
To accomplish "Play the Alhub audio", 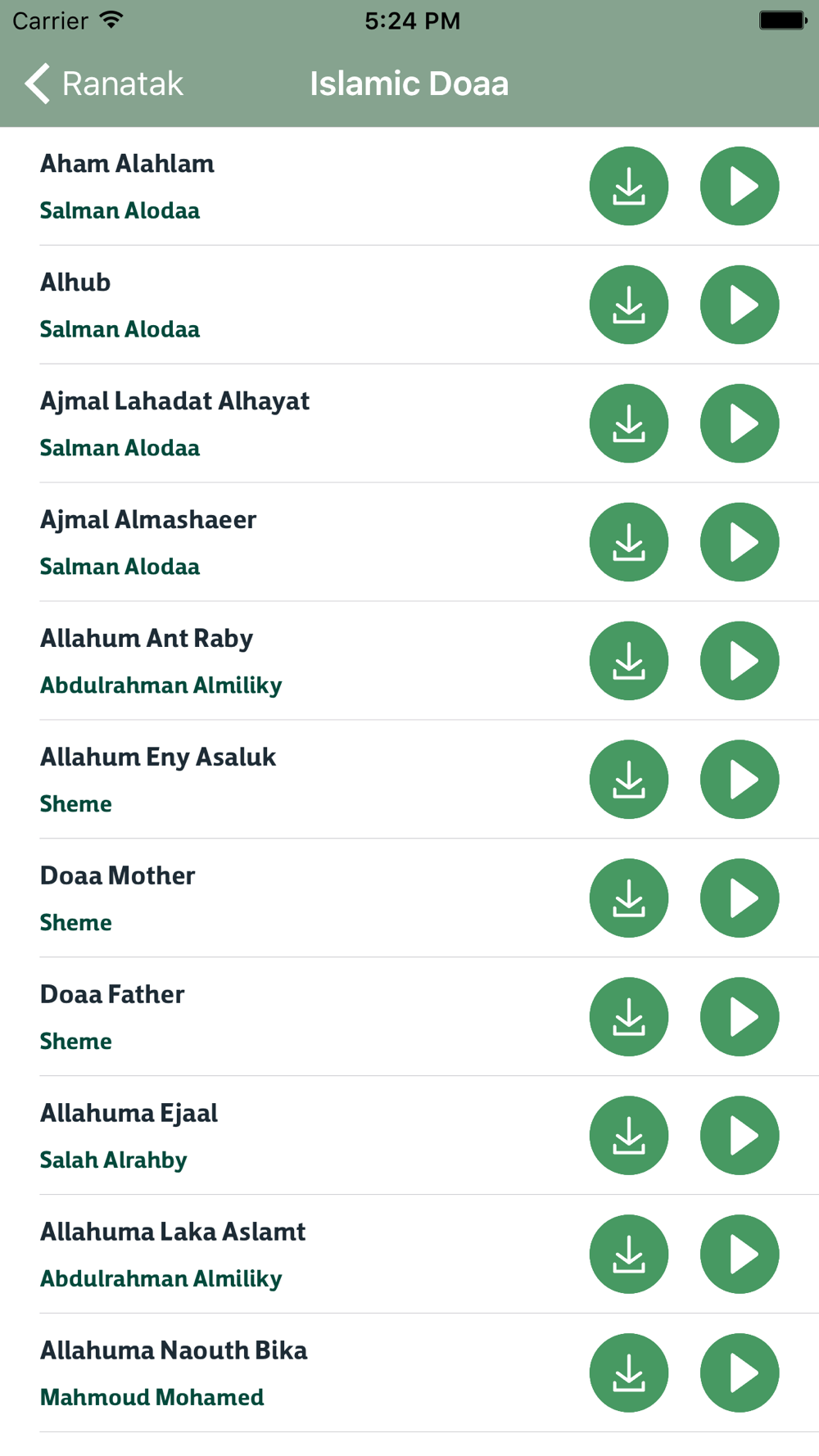I will pyautogui.click(x=740, y=305).
